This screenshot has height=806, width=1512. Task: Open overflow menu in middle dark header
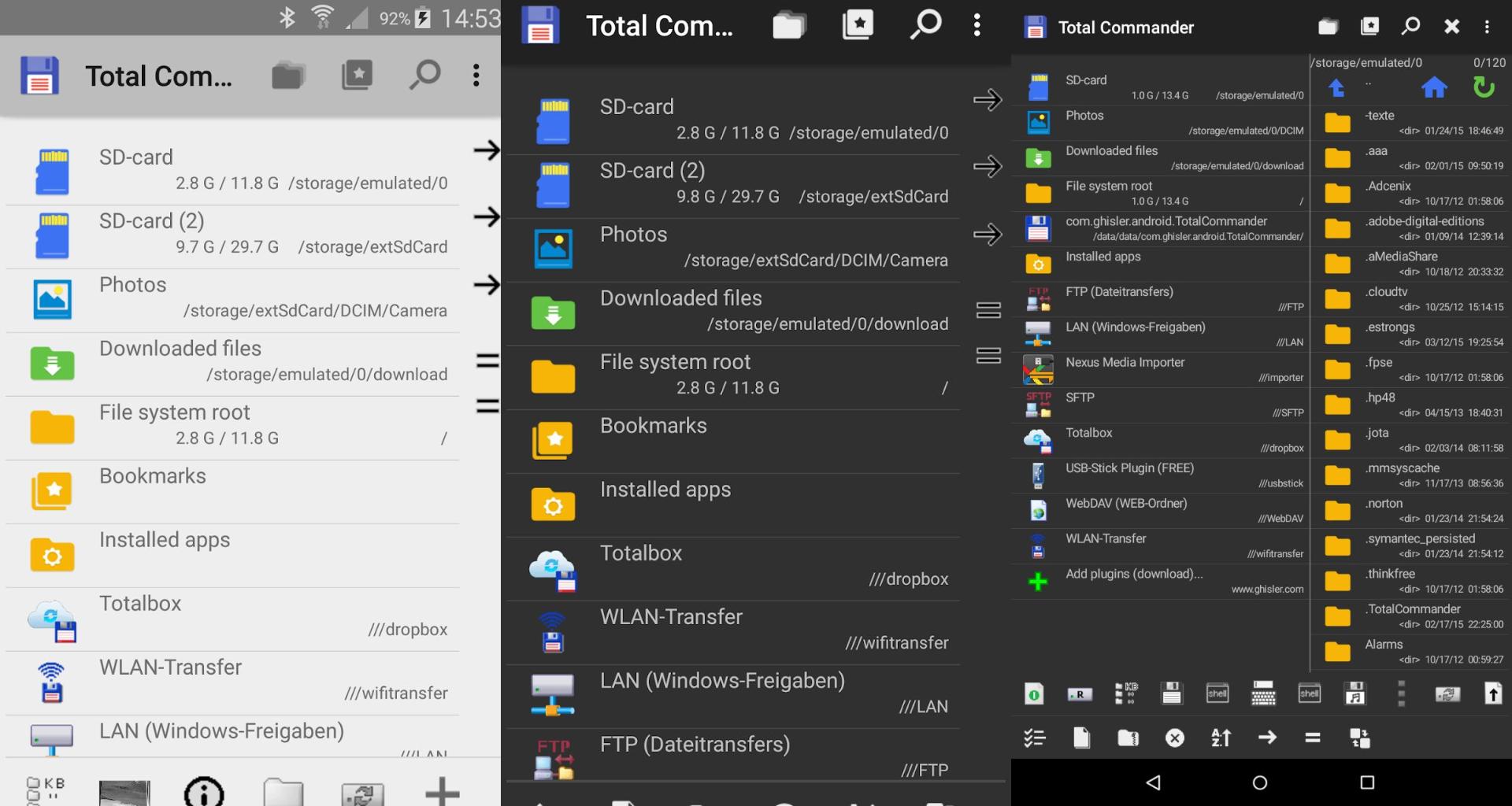click(976, 26)
